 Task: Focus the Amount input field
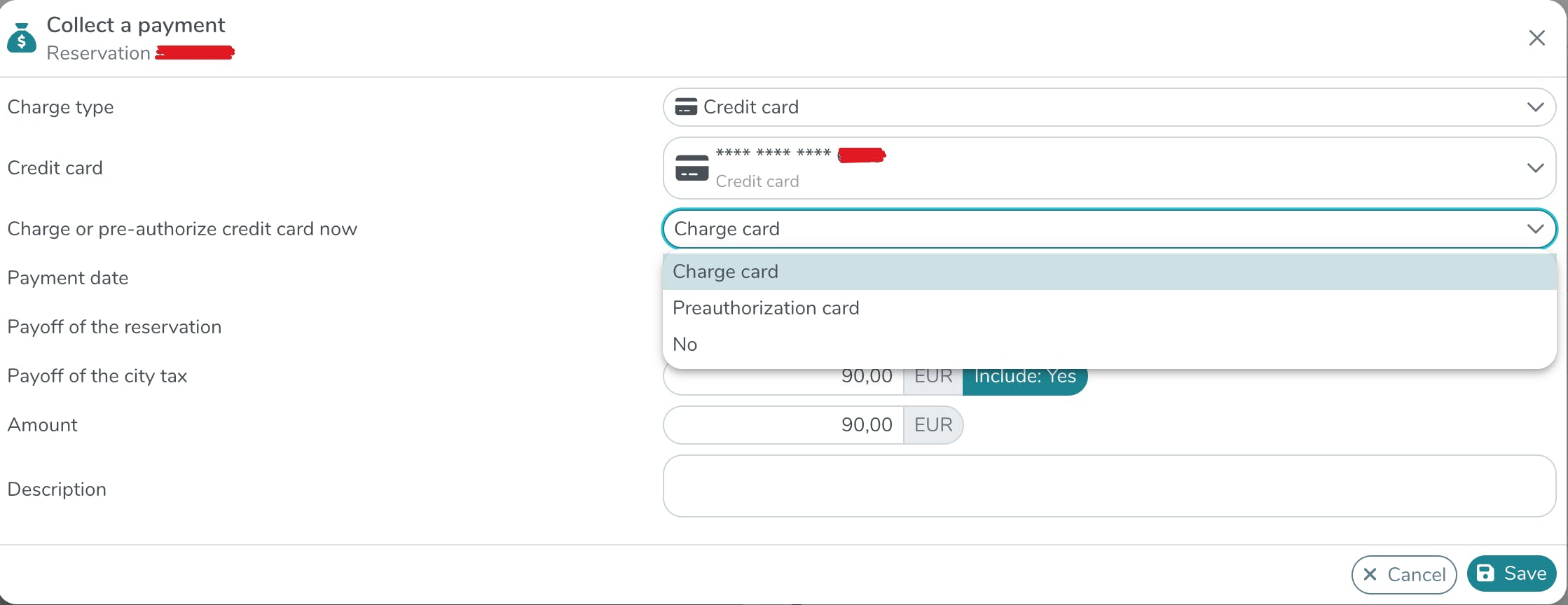(x=783, y=425)
